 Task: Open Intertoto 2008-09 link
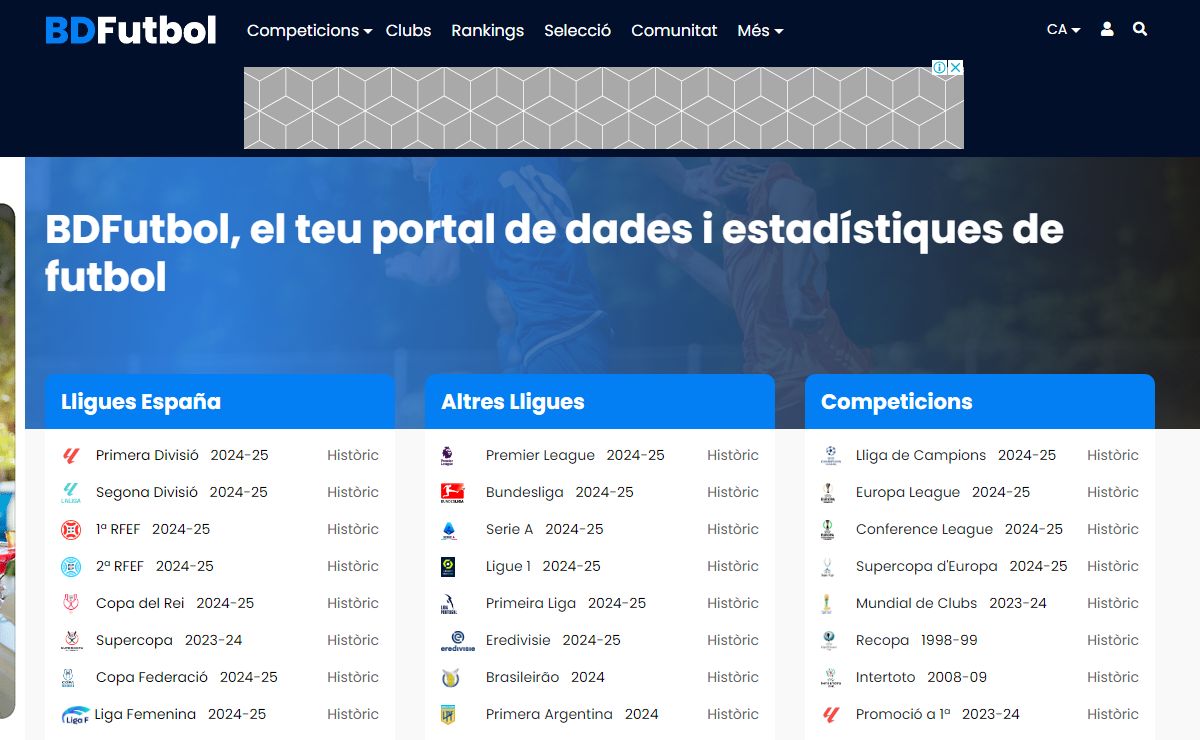921,677
